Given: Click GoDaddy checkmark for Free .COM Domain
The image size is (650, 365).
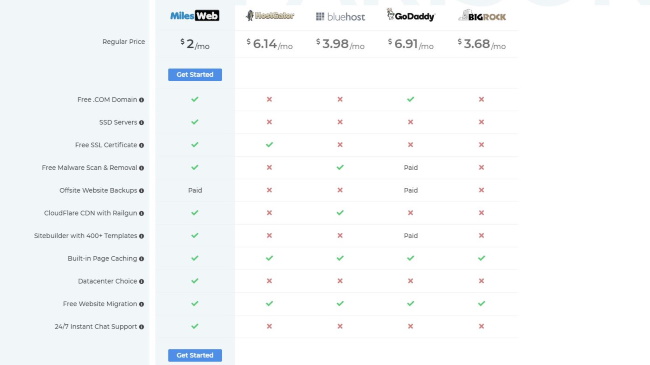Looking at the screenshot, I should point(410,99).
